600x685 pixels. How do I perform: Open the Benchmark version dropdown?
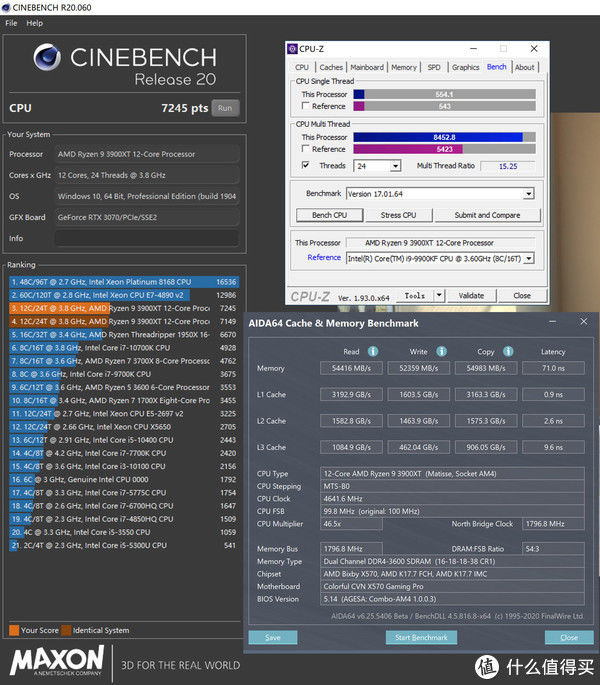529,194
